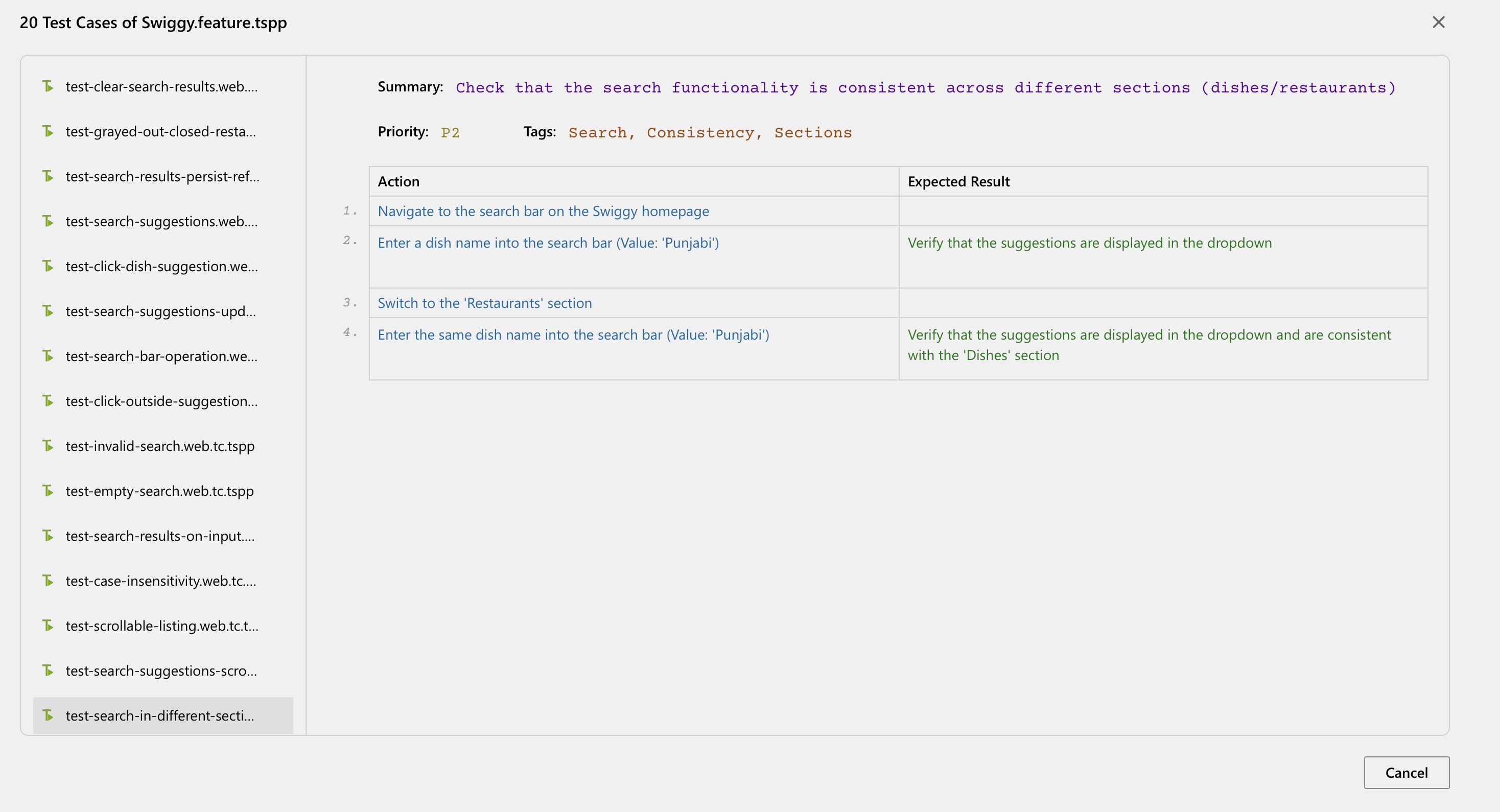Select test-case-insensitivity test case
Image resolution: width=1500 pixels, height=812 pixels.
point(163,580)
